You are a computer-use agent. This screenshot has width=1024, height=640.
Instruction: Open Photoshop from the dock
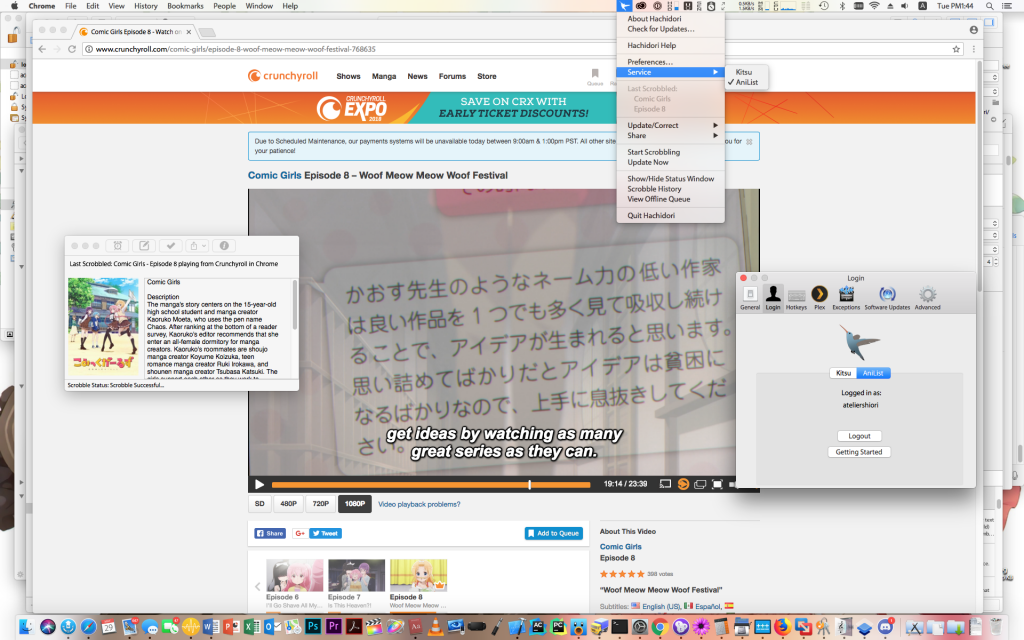(x=313, y=627)
